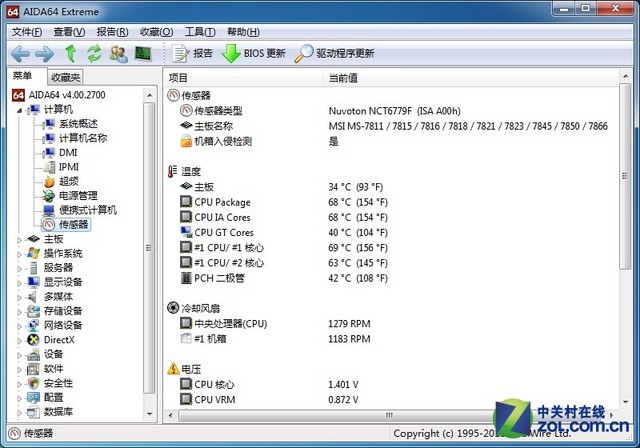640x448 pixels.
Task: Open the green monitor chart icon
Action: [143, 54]
